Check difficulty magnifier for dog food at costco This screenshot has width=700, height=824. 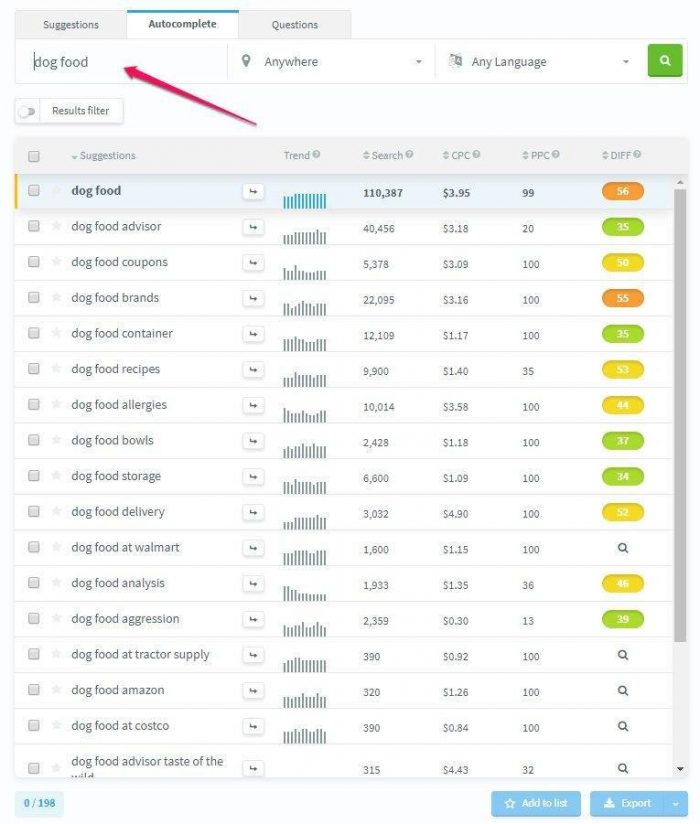tap(623, 727)
